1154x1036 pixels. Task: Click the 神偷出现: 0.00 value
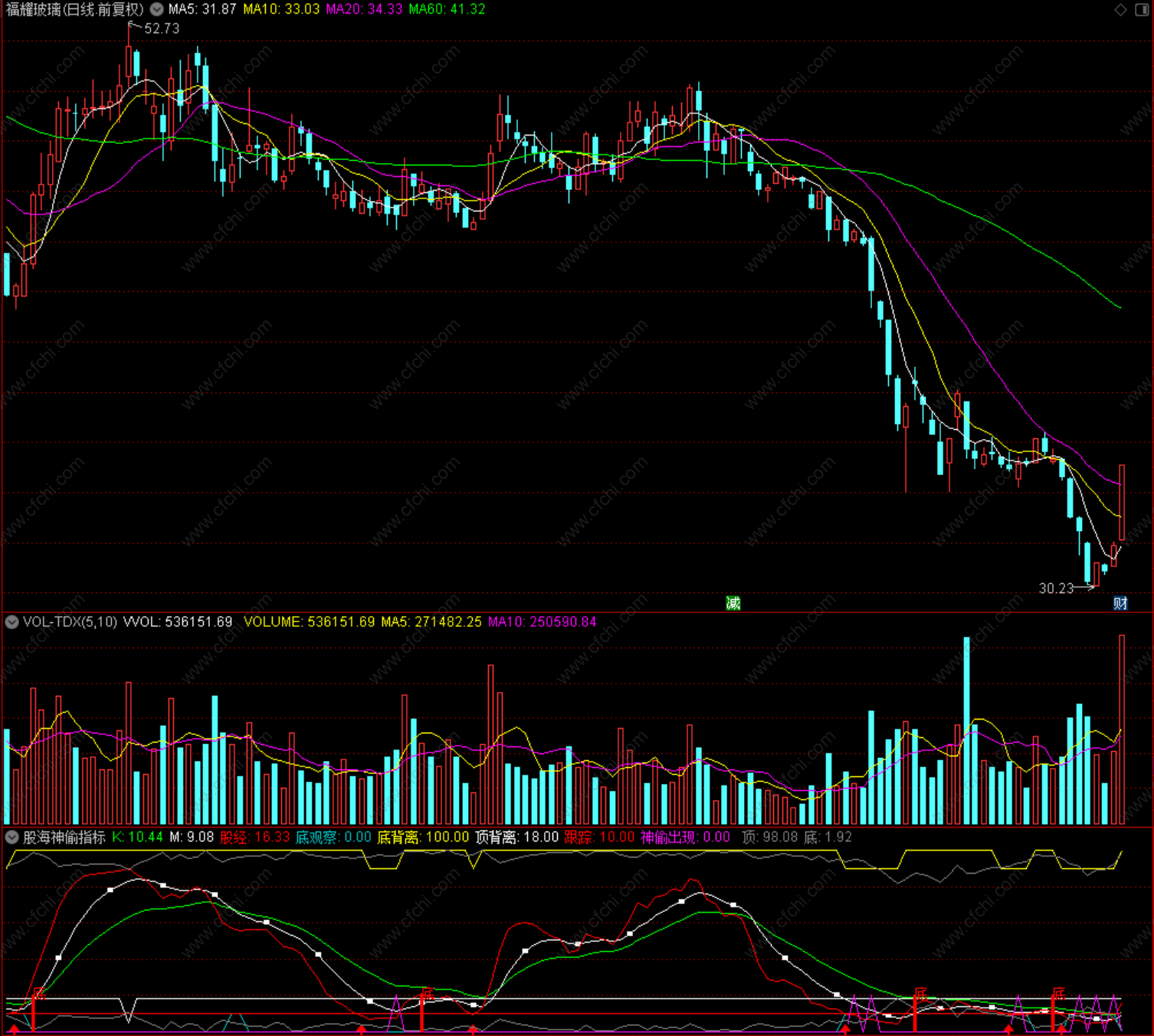pyautogui.click(x=686, y=838)
